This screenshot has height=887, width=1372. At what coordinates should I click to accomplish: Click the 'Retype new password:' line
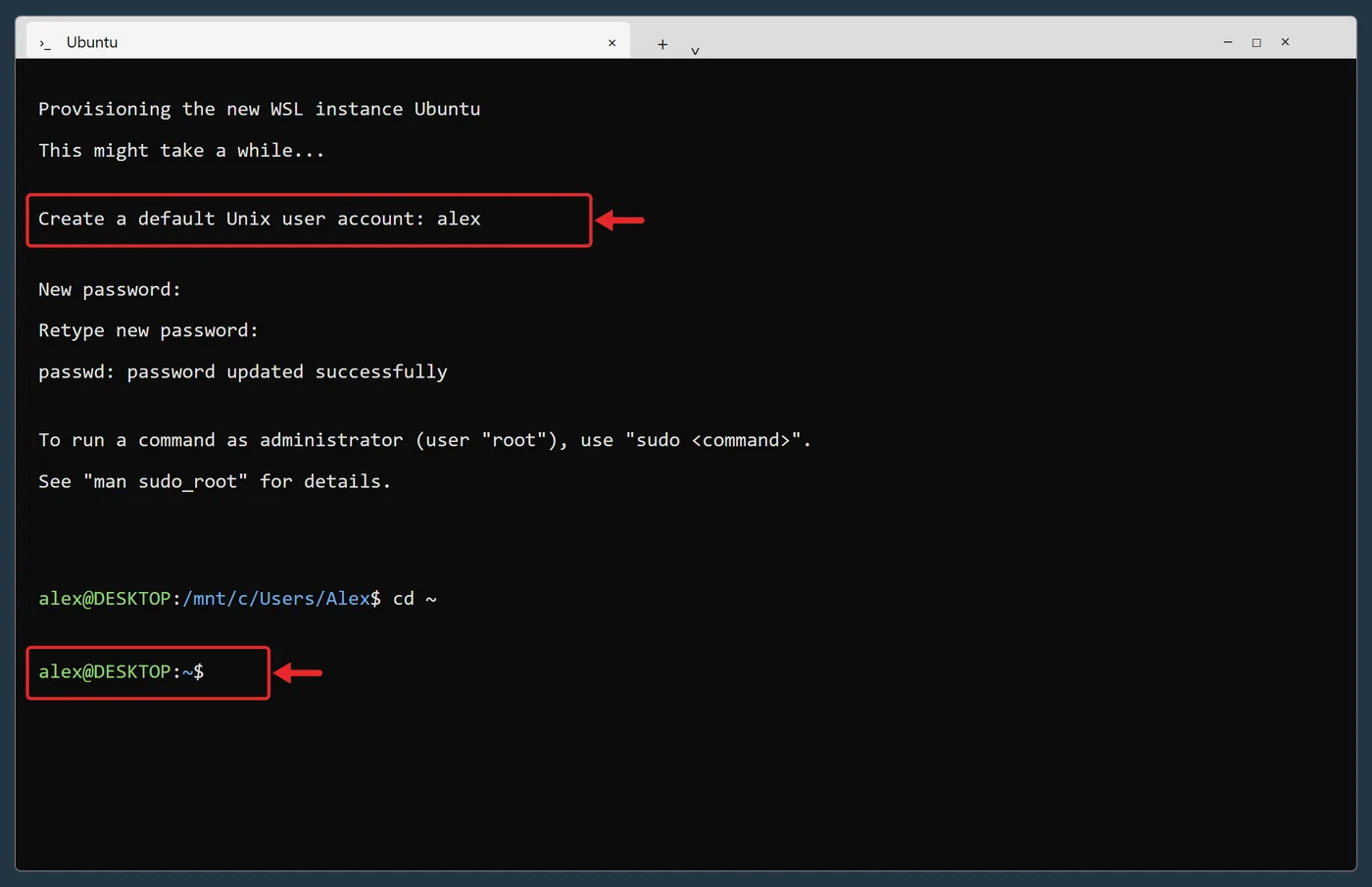[148, 330]
